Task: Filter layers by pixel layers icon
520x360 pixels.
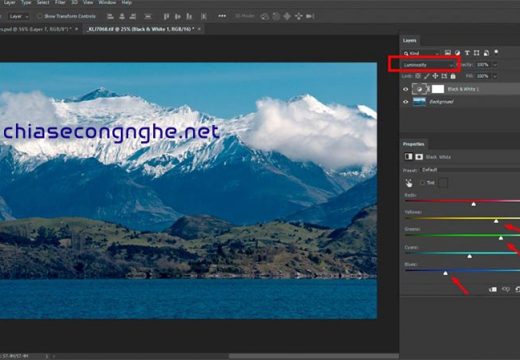Action: 448,53
